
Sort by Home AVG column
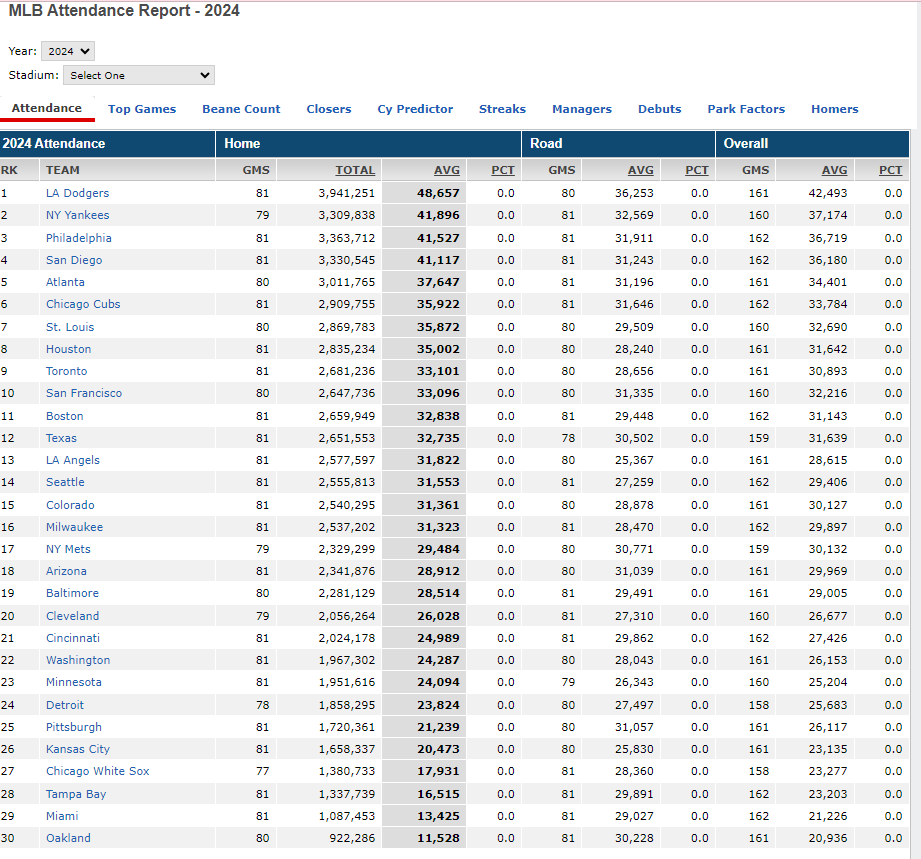(447, 170)
